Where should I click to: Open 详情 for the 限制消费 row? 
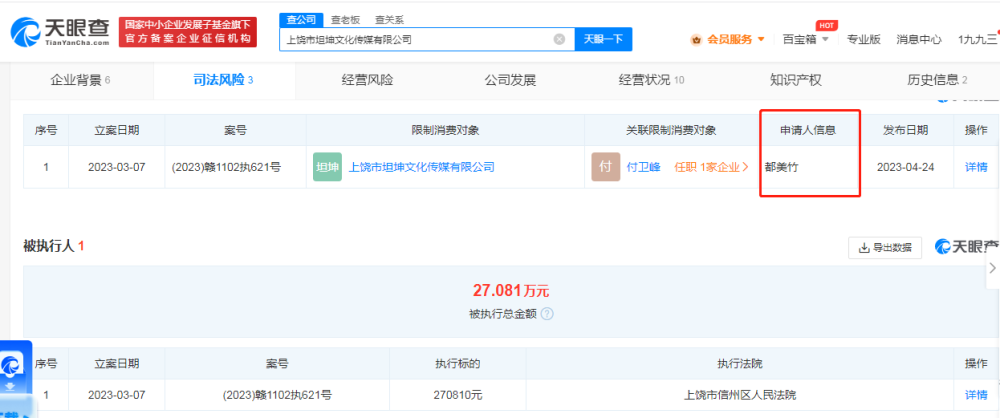click(x=976, y=167)
